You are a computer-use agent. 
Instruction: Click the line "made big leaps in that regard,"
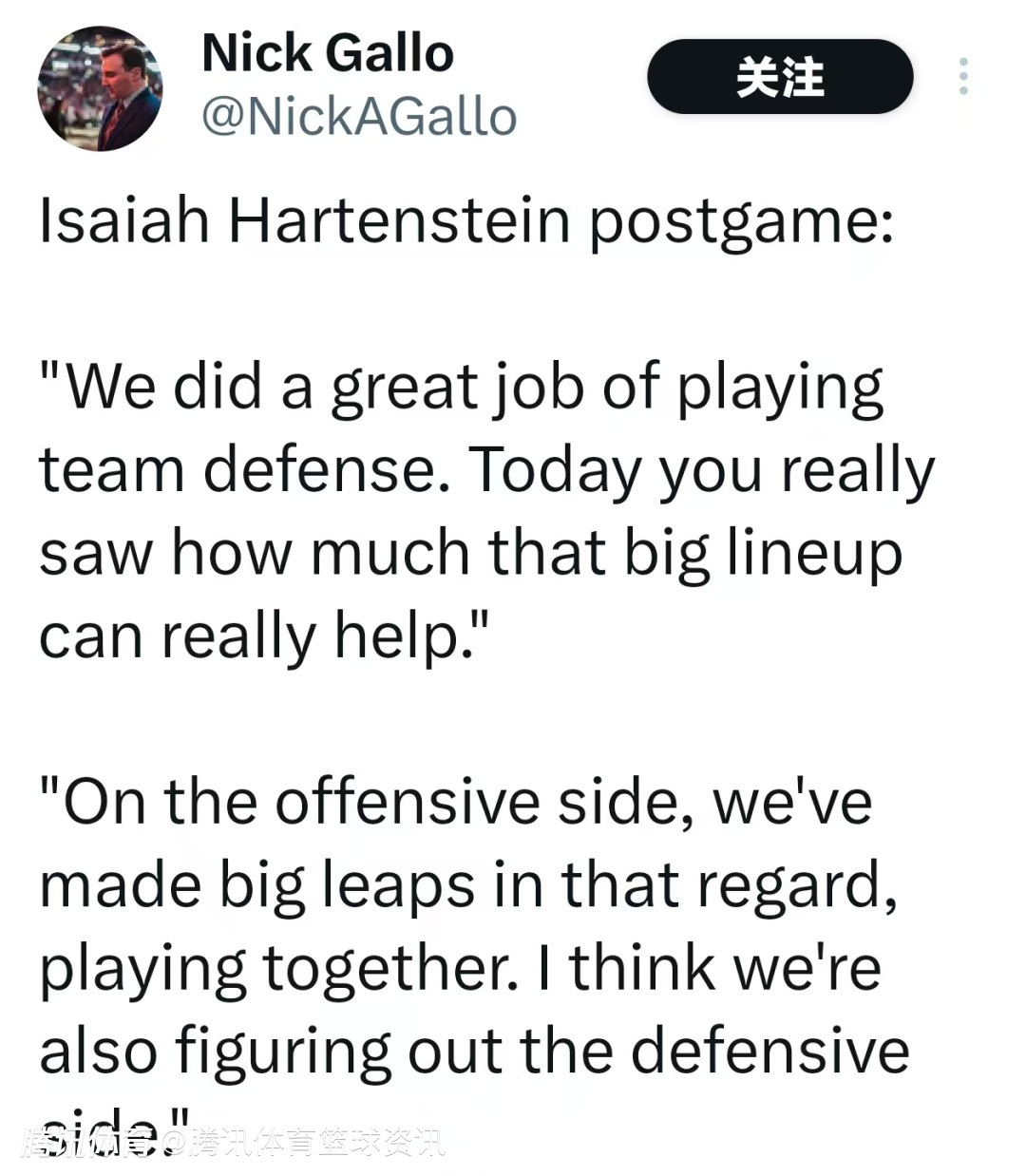(x=468, y=885)
